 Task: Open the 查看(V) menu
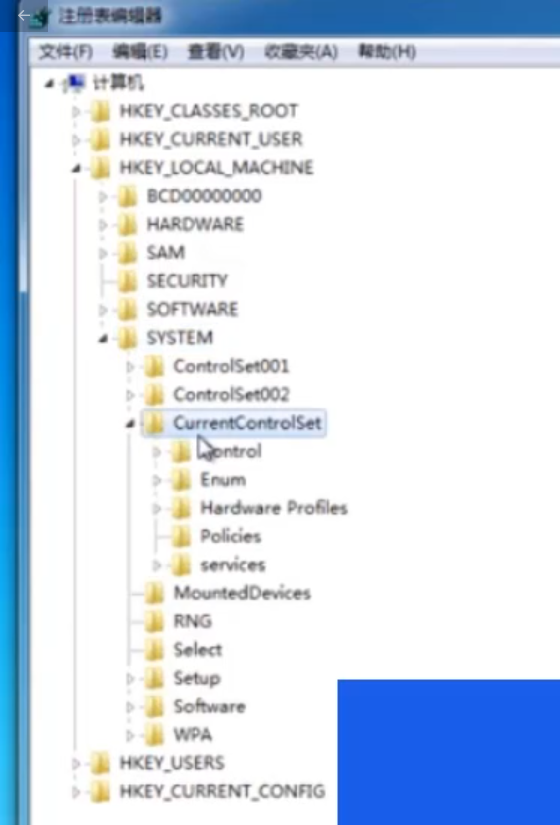tap(216, 52)
